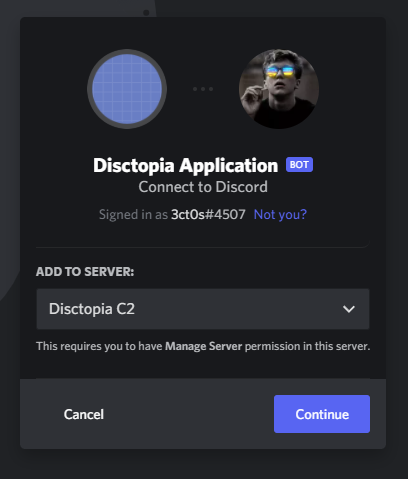
Task: Click the Disctopia Application title
Action: pos(185,165)
